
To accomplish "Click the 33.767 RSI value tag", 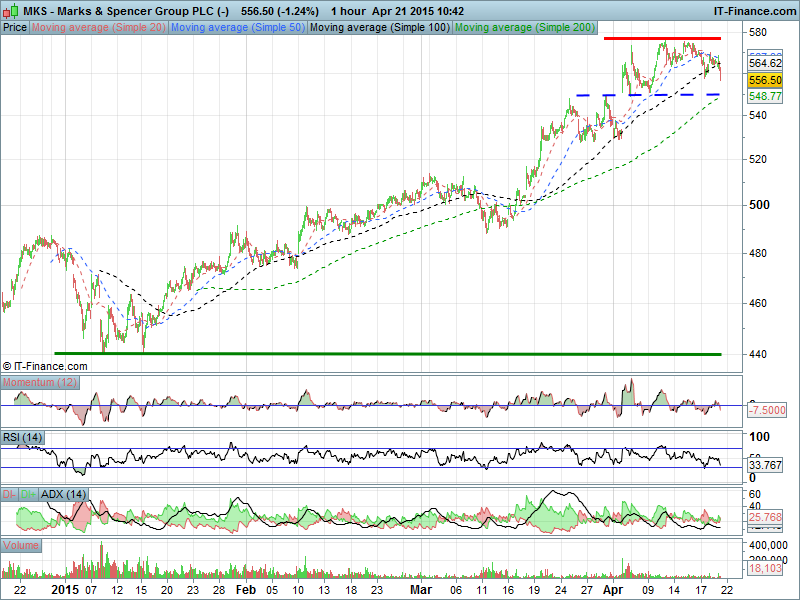I will click(766, 464).
